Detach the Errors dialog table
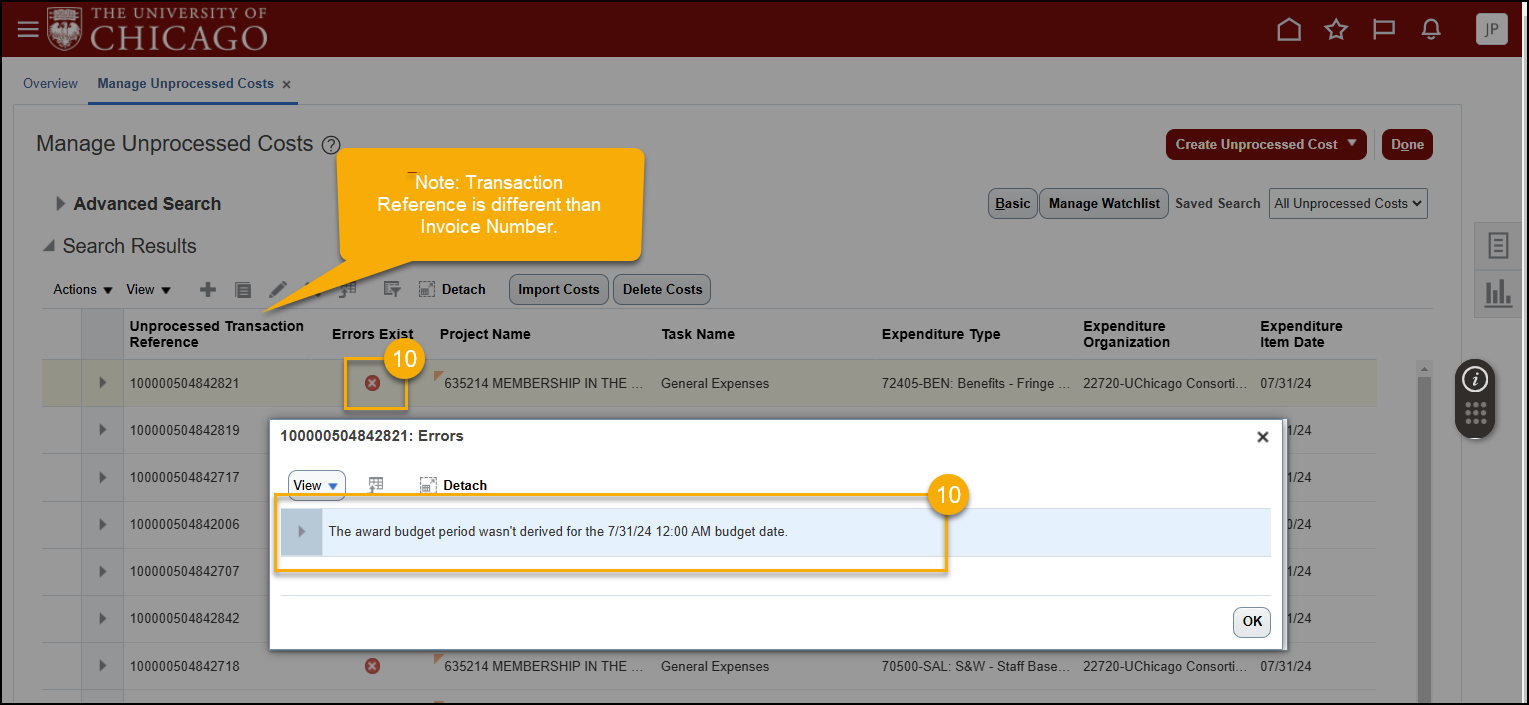Screen dimensions: 1529x705 [453, 485]
